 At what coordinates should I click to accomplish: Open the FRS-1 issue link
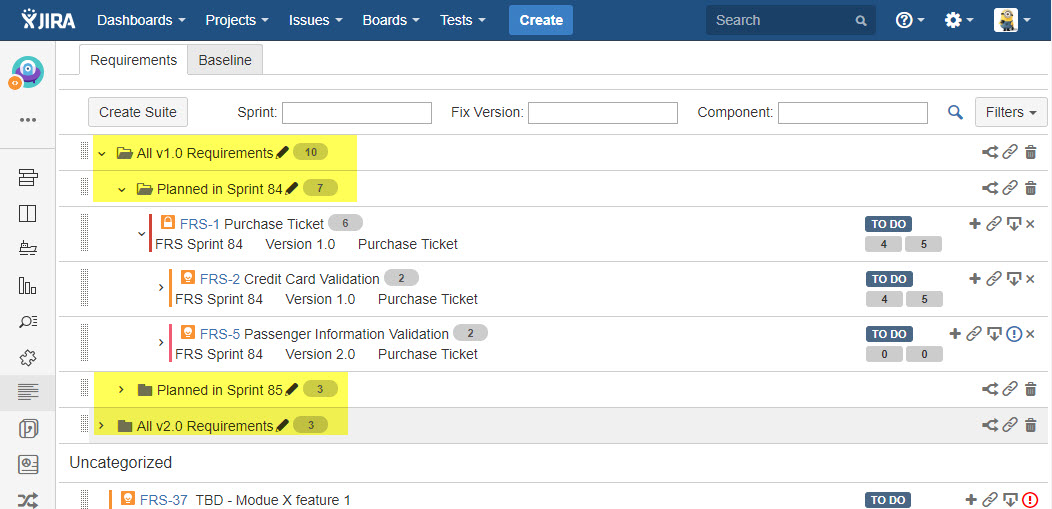pyautogui.click(x=200, y=224)
